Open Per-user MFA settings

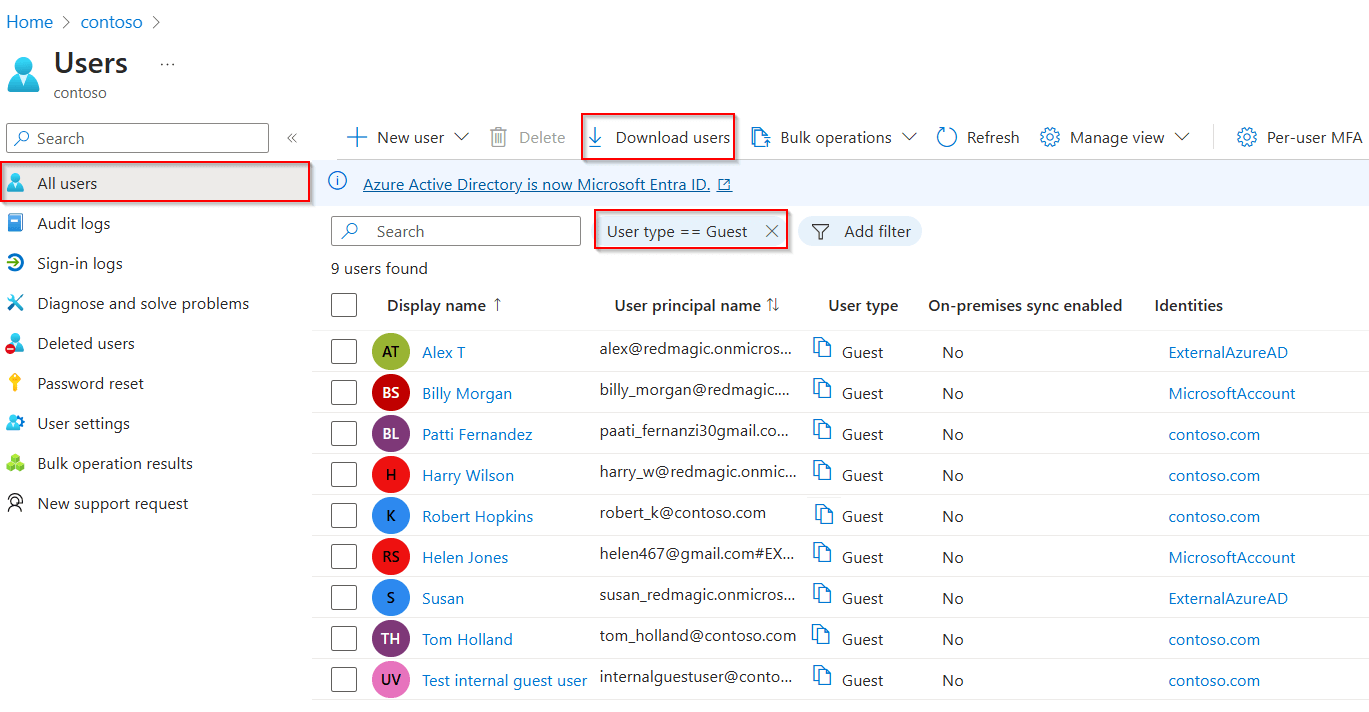click(1298, 137)
